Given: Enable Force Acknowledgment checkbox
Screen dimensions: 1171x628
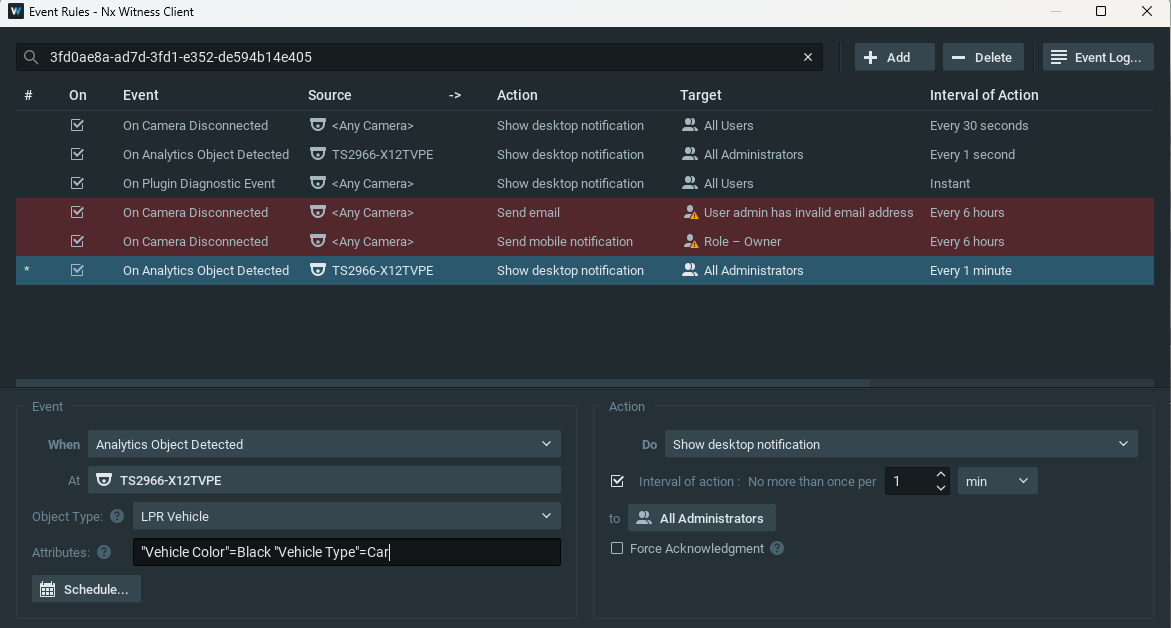Looking at the screenshot, I should [617, 548].
